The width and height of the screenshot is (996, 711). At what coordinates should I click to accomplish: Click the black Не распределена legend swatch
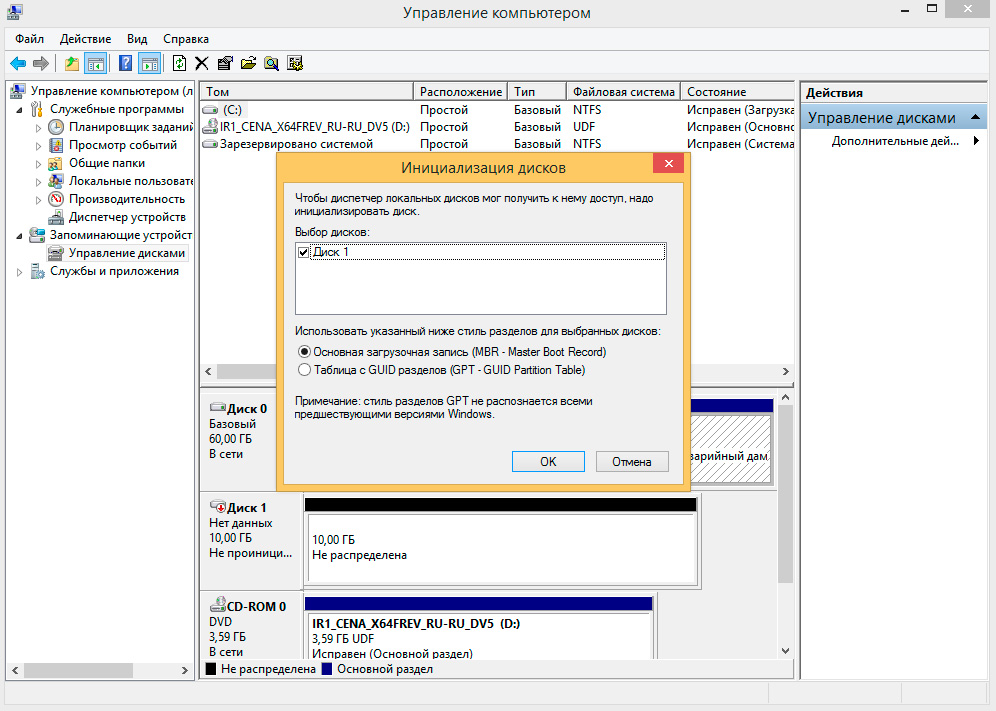pos(211,669)
